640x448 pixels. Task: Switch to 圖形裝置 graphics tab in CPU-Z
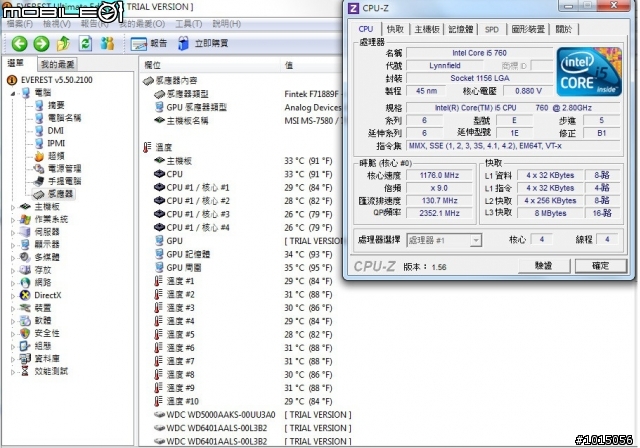point(528,29)
